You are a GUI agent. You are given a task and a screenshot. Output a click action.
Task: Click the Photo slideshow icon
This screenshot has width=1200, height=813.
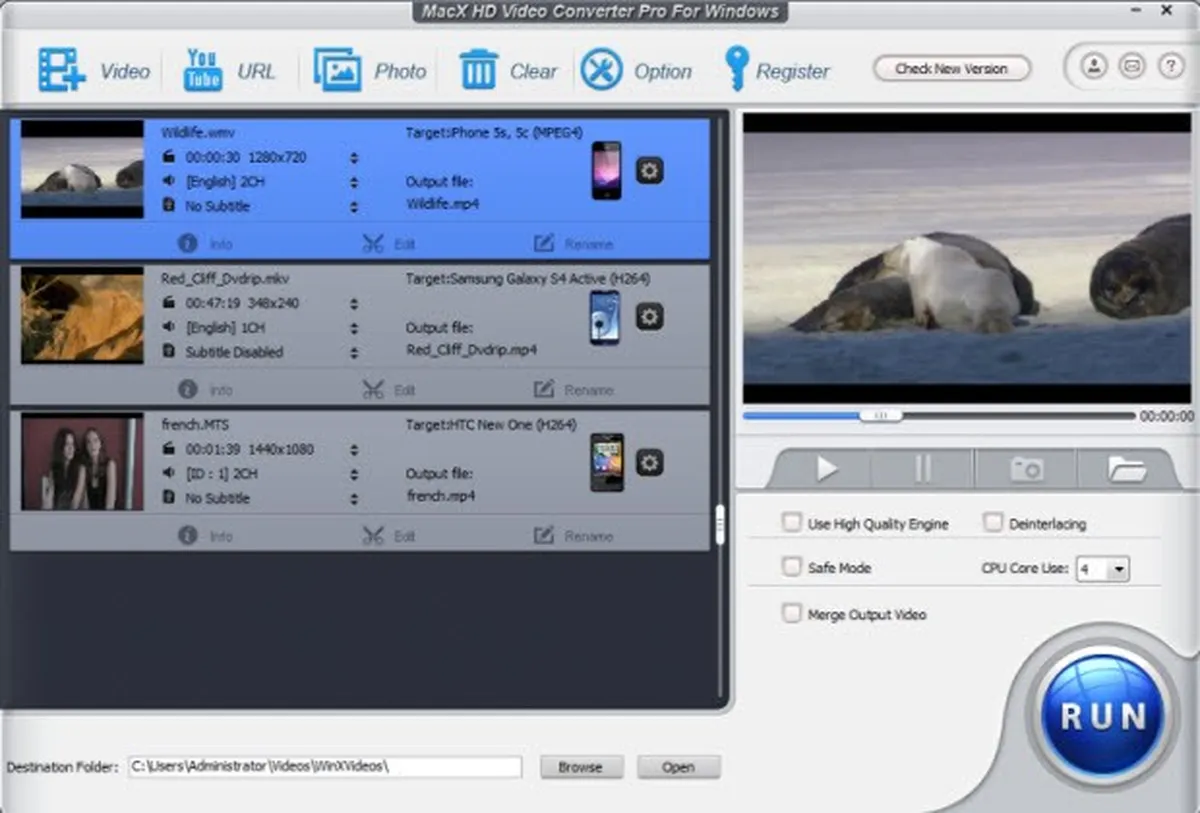click(x=337, y=70)
